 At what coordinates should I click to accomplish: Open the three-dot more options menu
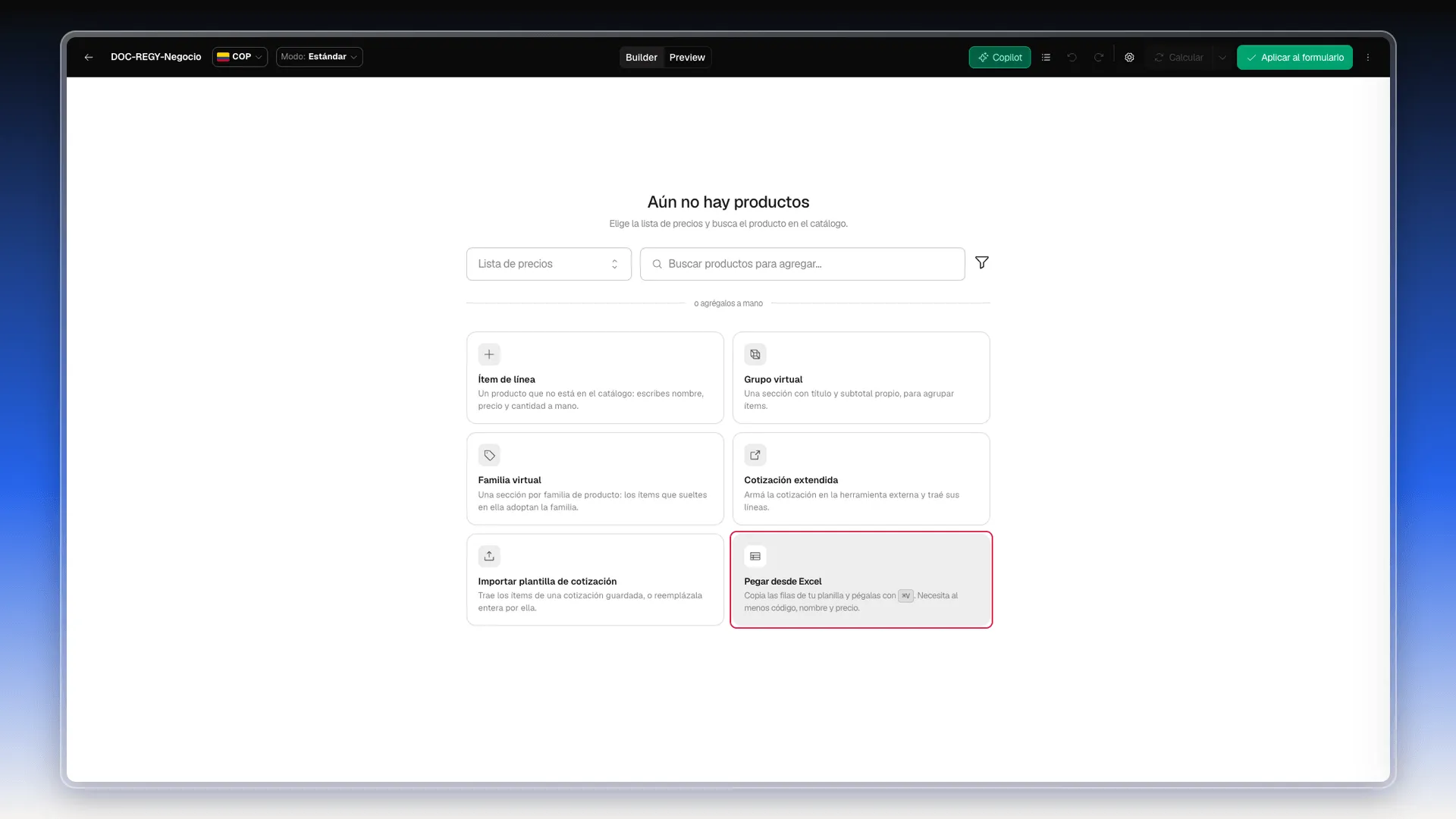1368,58
